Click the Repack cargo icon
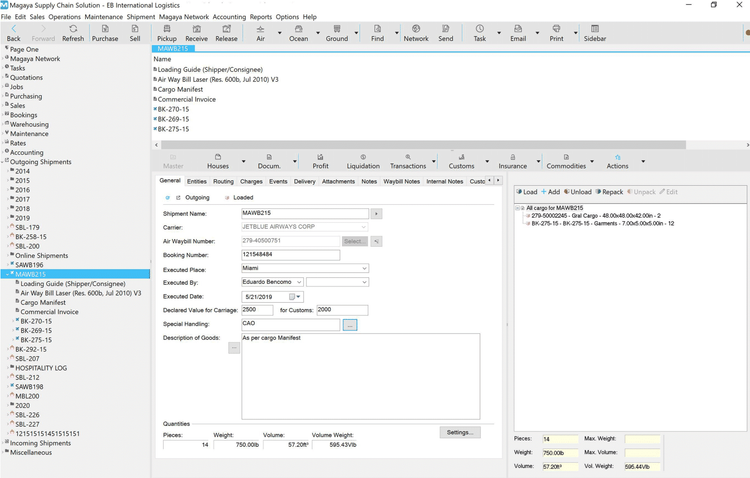The image size is (750, 478). 610,192
